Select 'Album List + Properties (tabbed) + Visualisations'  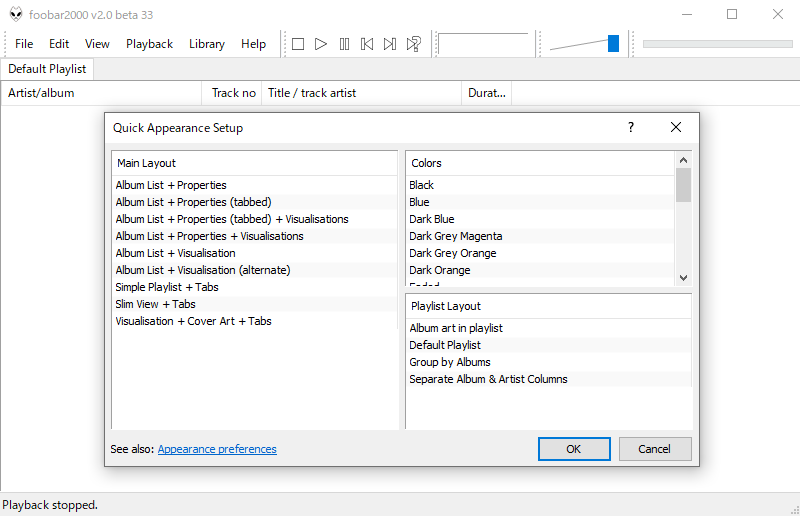tap(254, 219)
